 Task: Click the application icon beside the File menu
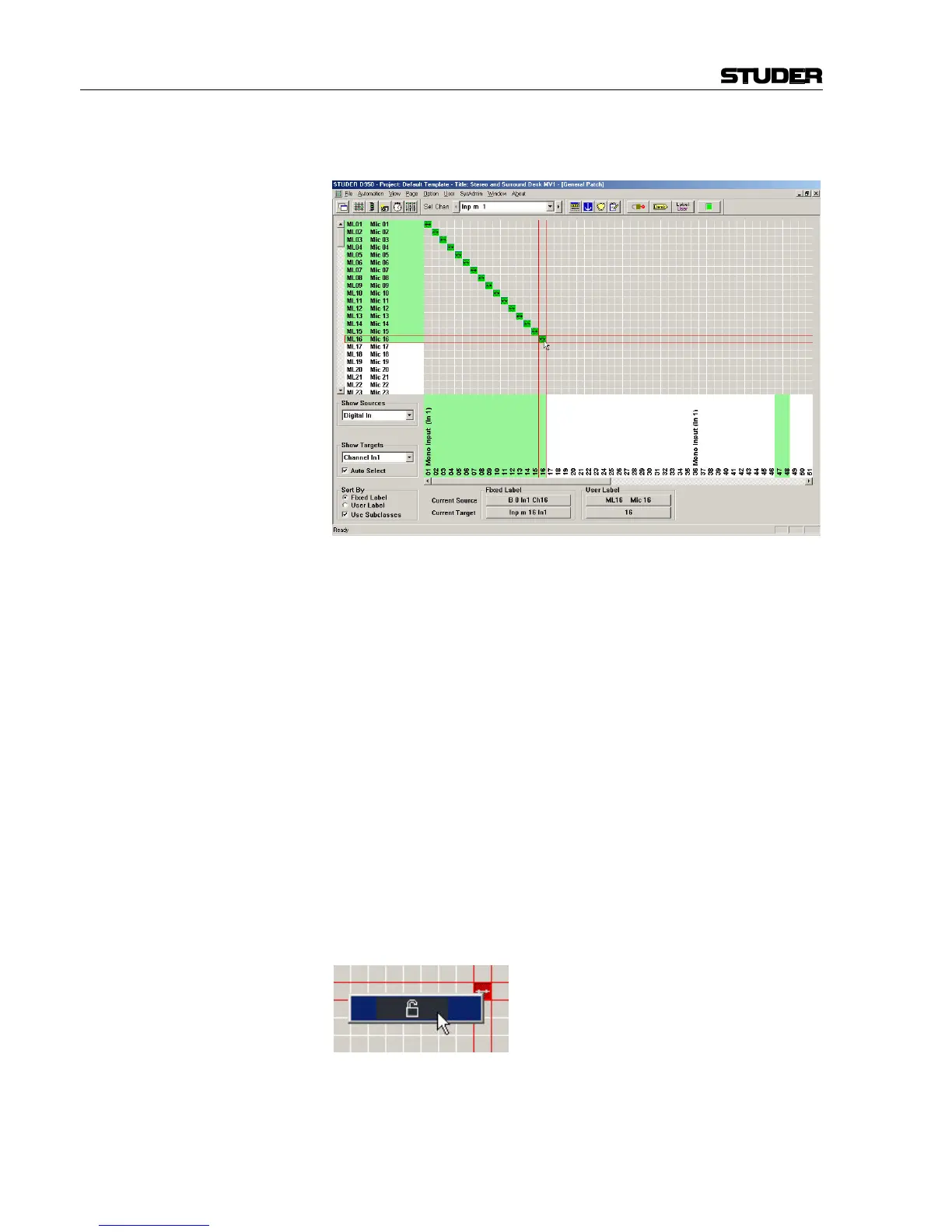coord(338,194)
